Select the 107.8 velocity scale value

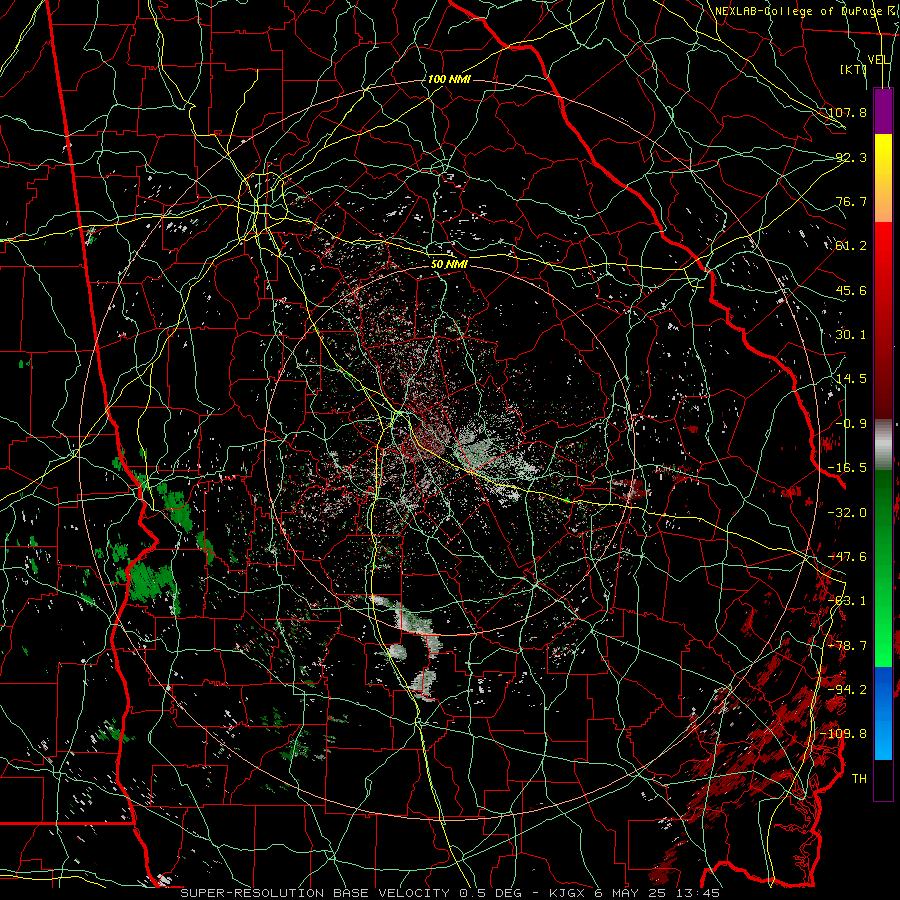click(847, 112)
